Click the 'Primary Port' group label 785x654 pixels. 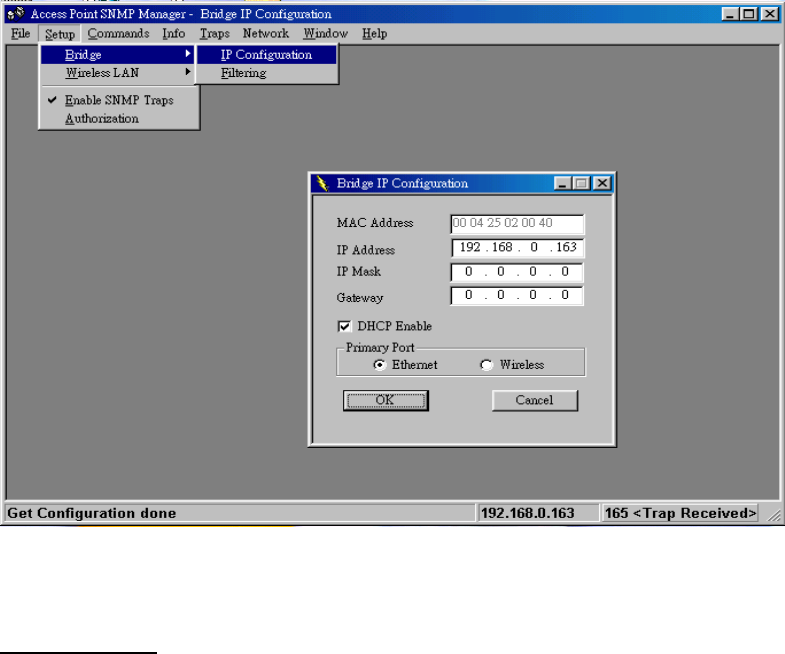(x=379, y=348)
